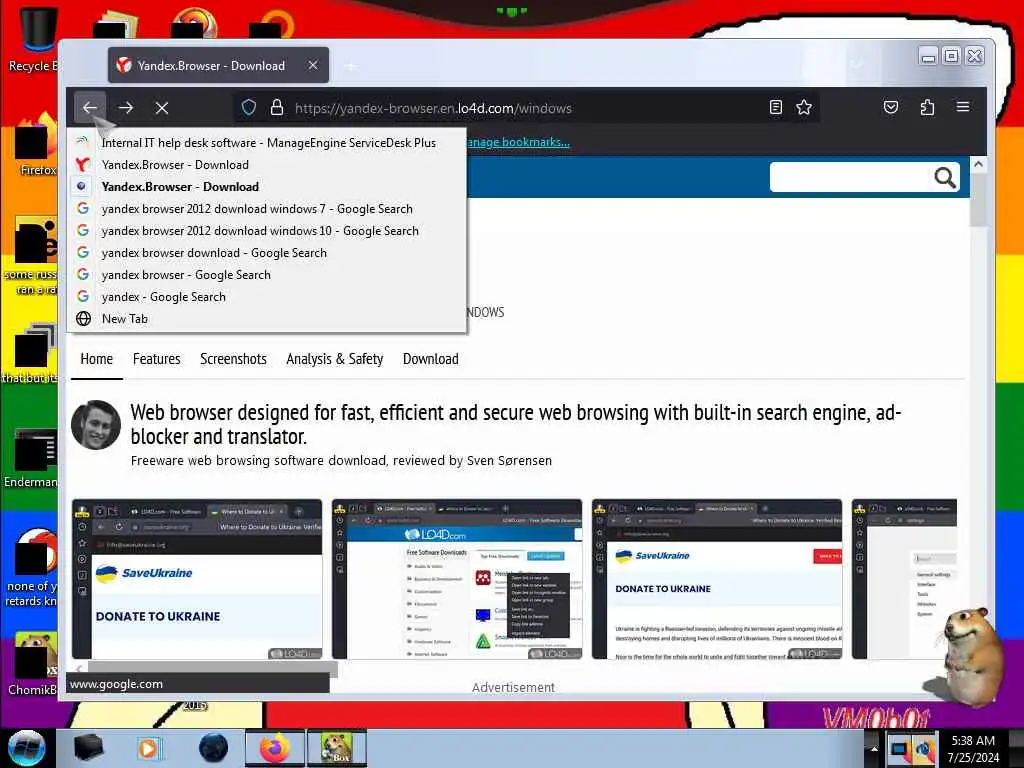Open third Donate to Ukraine screenshot thumbnail

click(x=717, y=579)
